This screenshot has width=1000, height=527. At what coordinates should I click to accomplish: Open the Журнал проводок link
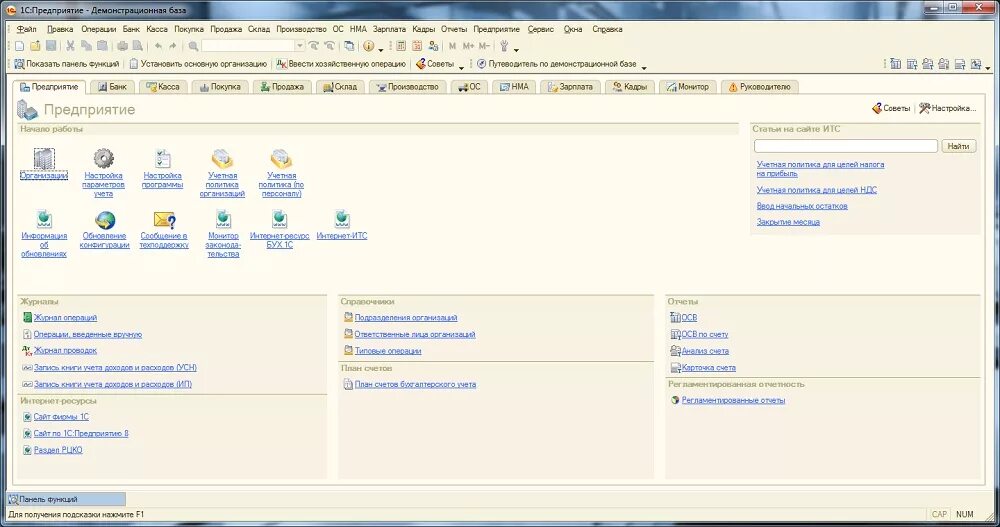click(x=65, y=351)
